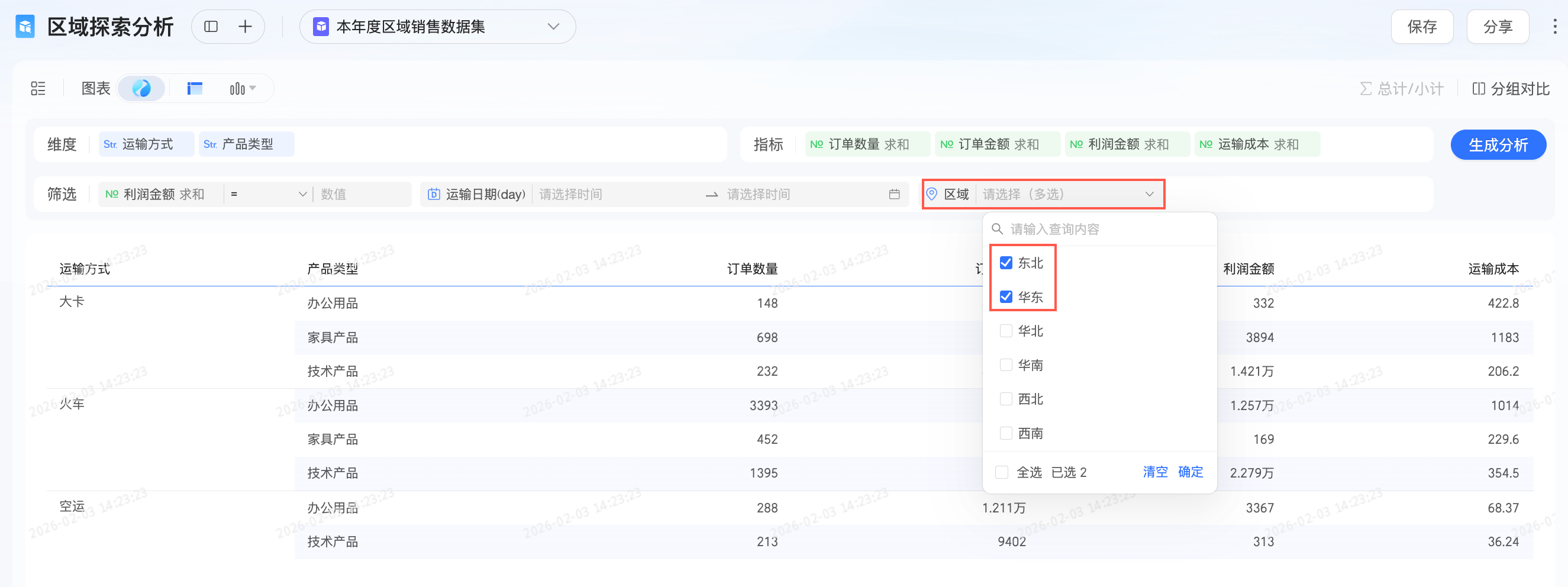Viewport: 1568px width, 587px height.
Task: Click the 利润金额 求和 filter field
Action: (160, 194)
